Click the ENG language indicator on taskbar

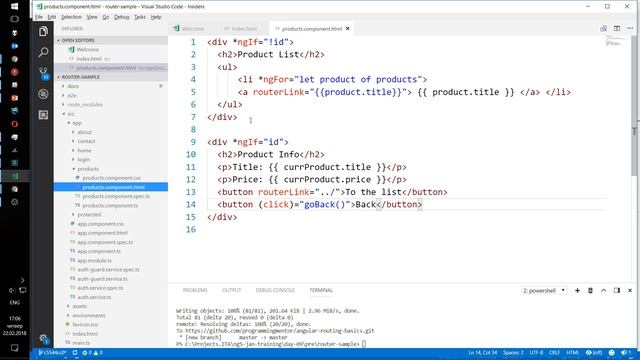tap(14, 302)
